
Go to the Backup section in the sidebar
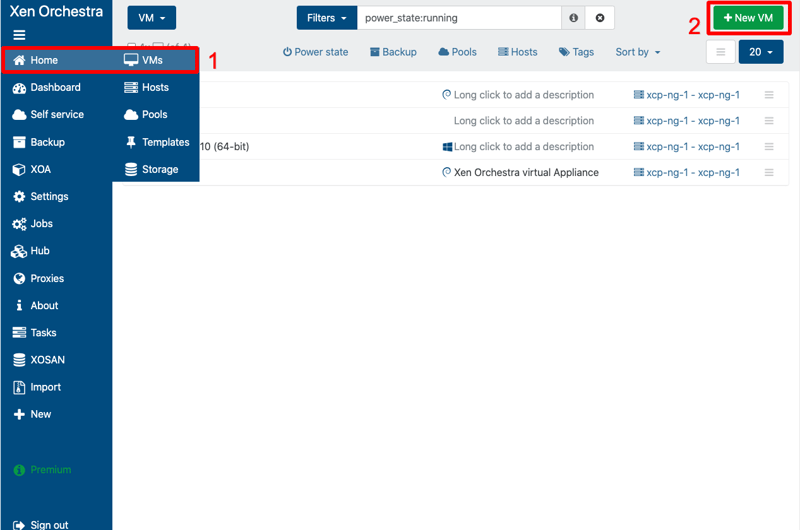(46, 142)
